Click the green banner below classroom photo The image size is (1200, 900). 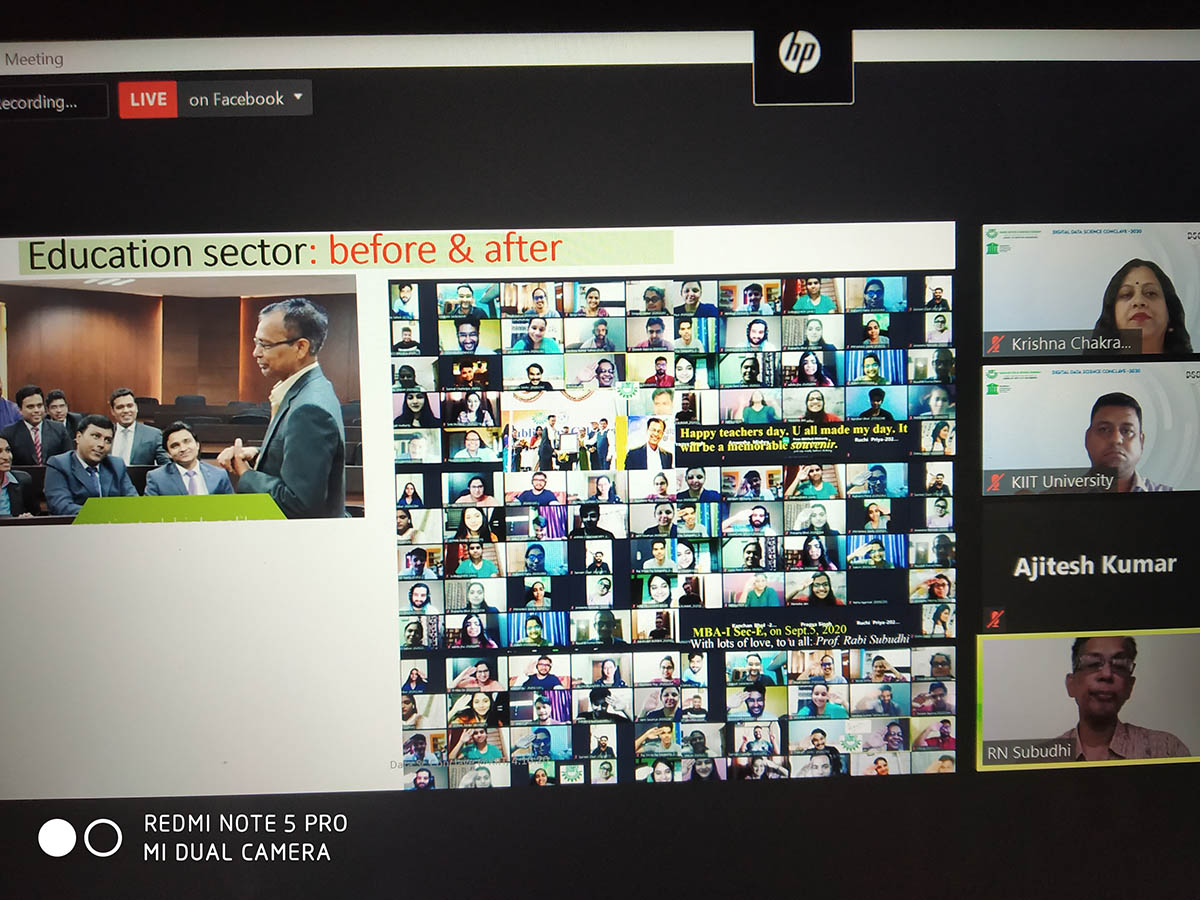[x=180, y=508]
